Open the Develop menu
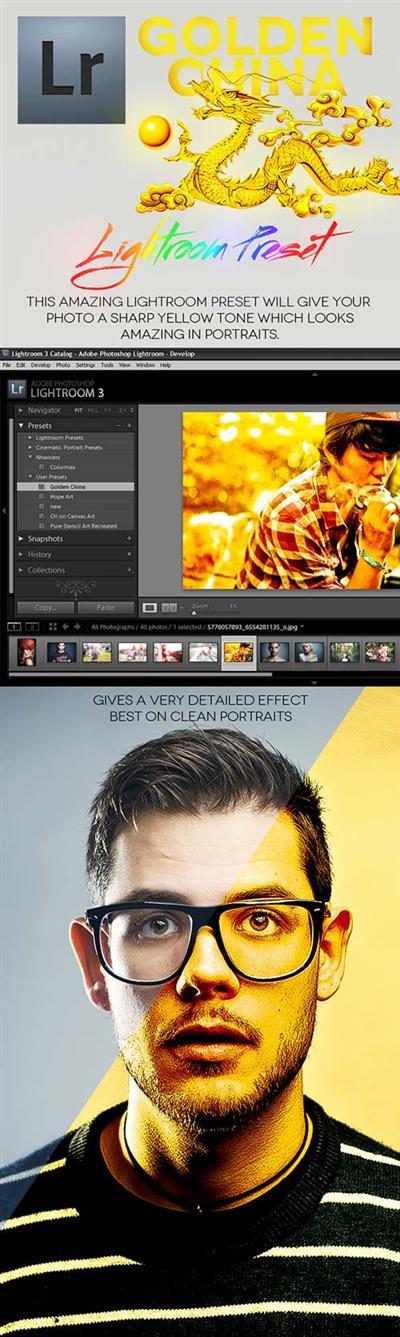 41,365
